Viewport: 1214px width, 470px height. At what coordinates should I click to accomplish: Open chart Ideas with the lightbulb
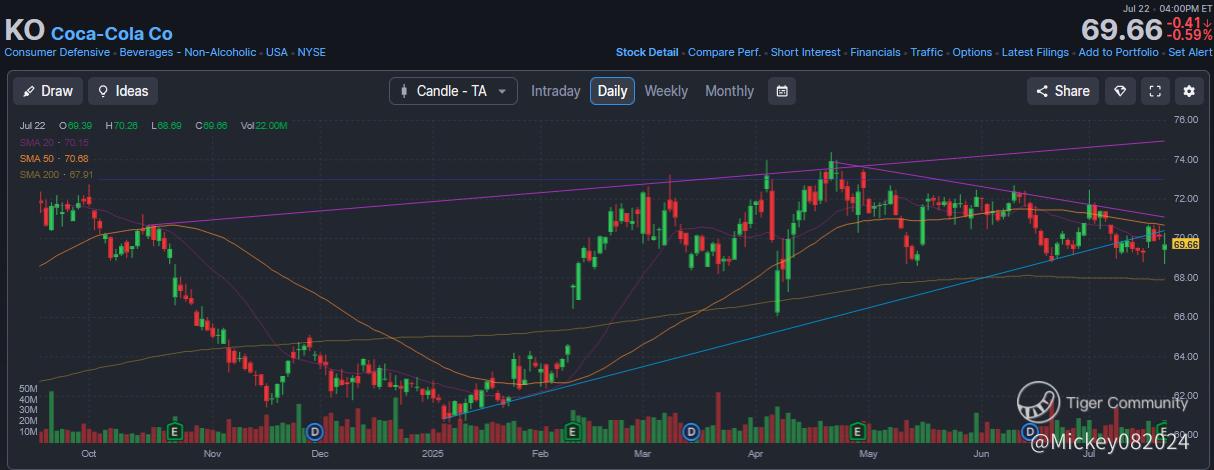click(x=122, y=91)
